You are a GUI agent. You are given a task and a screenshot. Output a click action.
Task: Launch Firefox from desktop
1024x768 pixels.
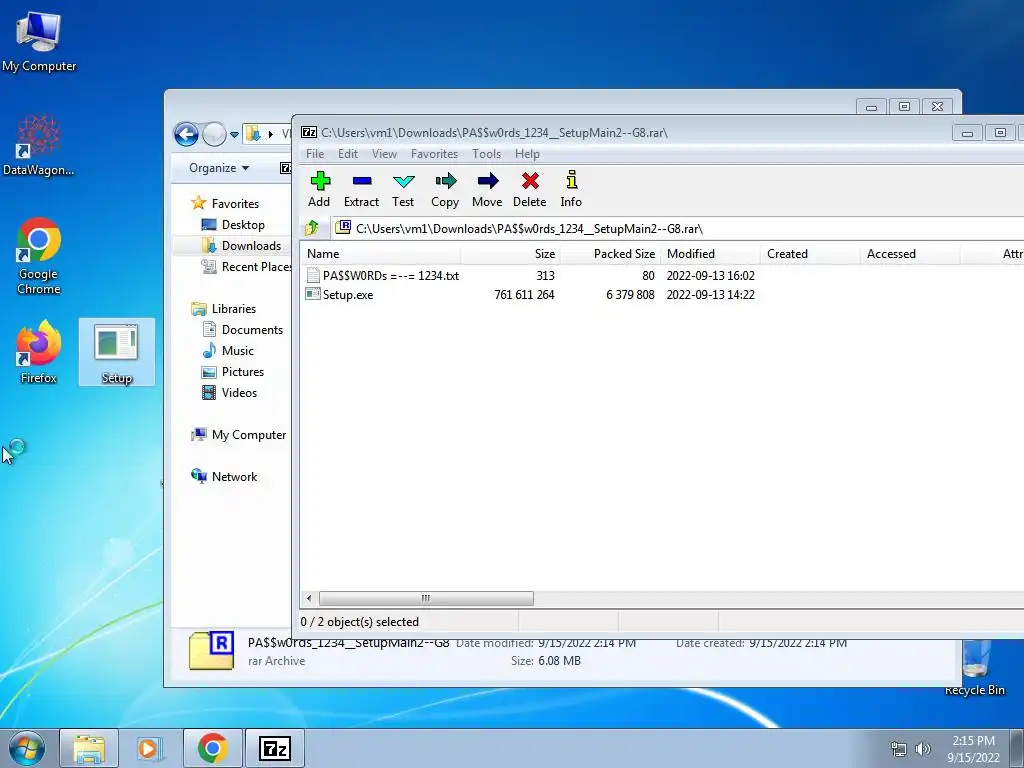coord(39,351)
